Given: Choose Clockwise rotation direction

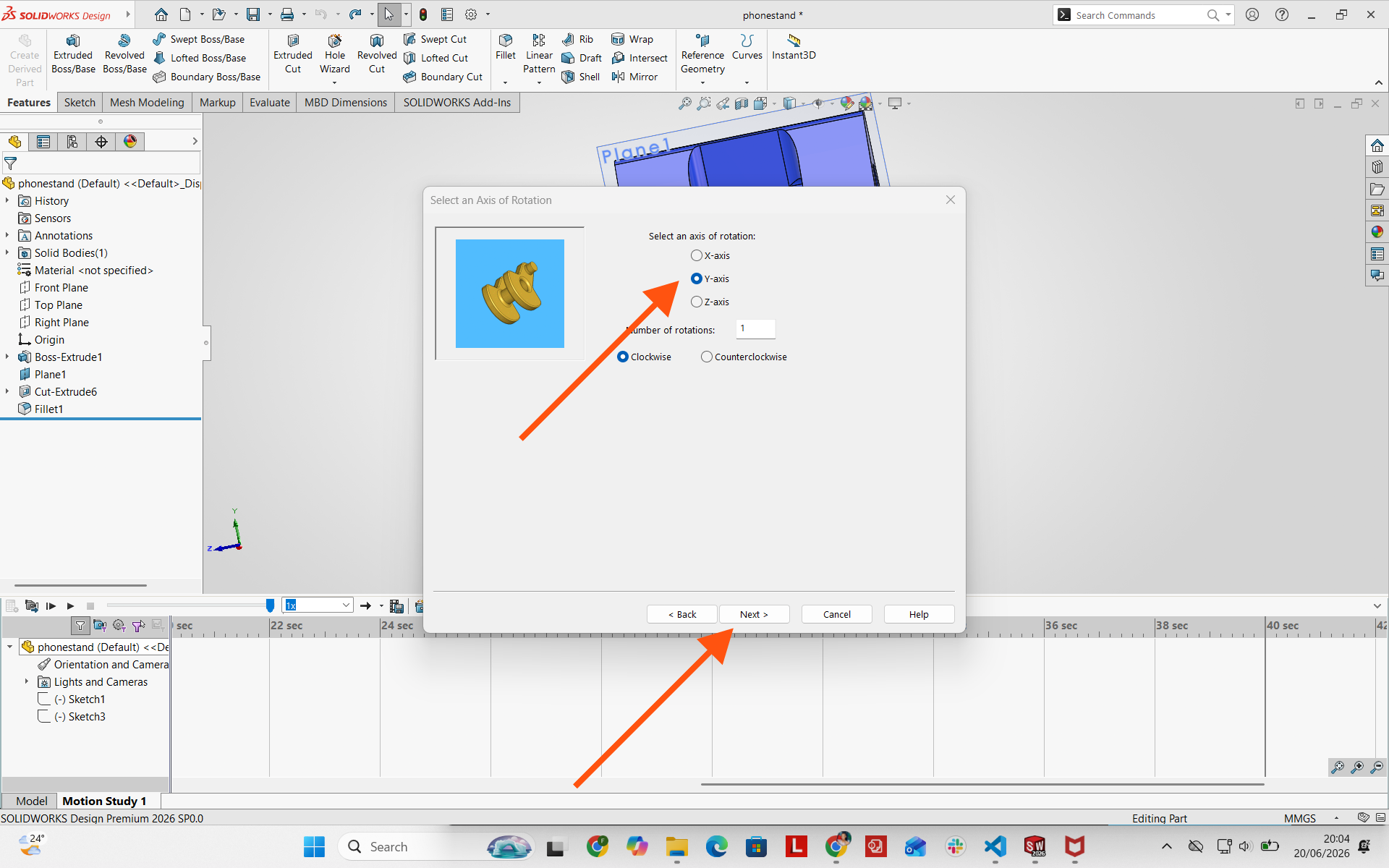Looking at the screenshot, I should pos(623,357).
